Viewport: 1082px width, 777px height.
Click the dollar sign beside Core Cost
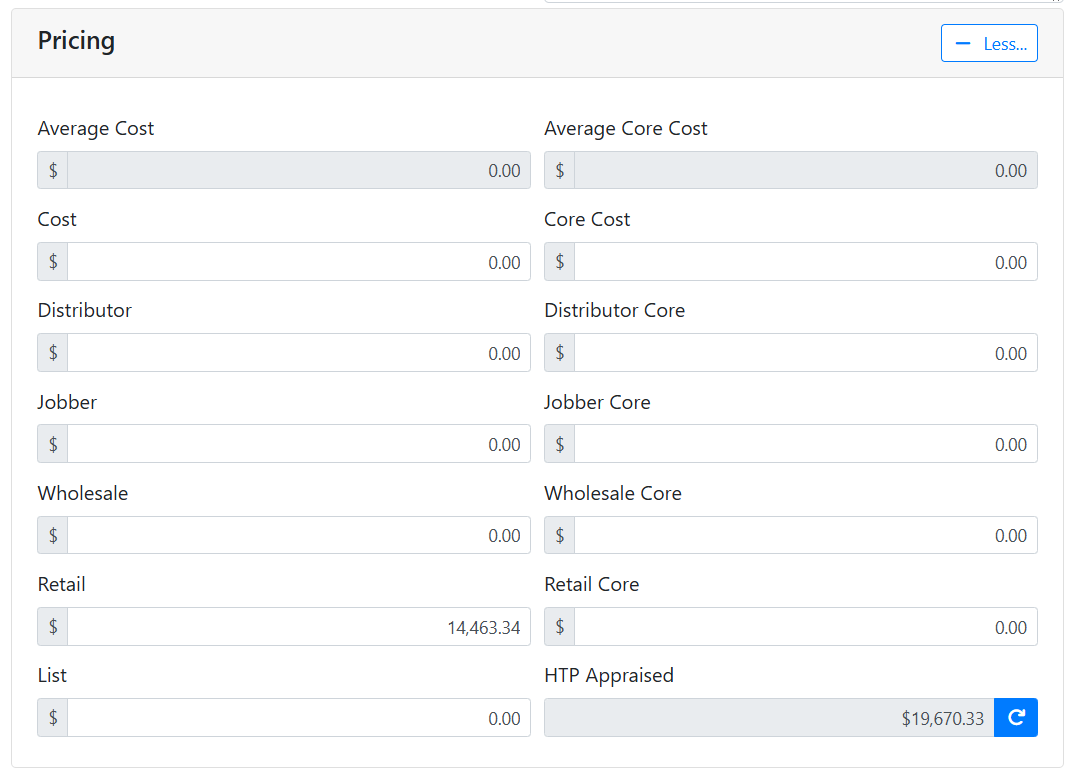point(560,262)
